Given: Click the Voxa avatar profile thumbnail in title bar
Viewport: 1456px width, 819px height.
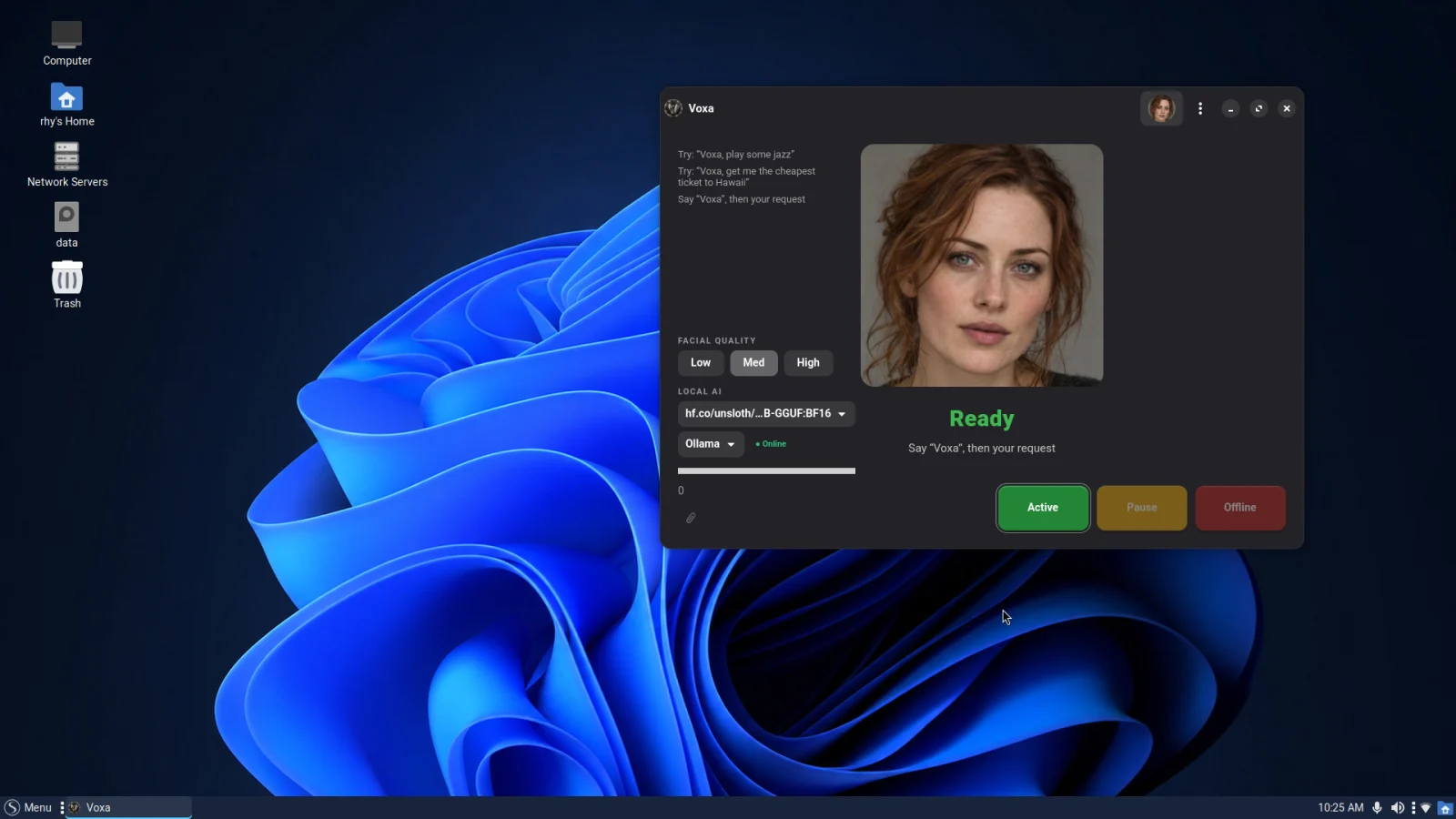Looking at the screenshot, I should click(x=1161, y=108).
